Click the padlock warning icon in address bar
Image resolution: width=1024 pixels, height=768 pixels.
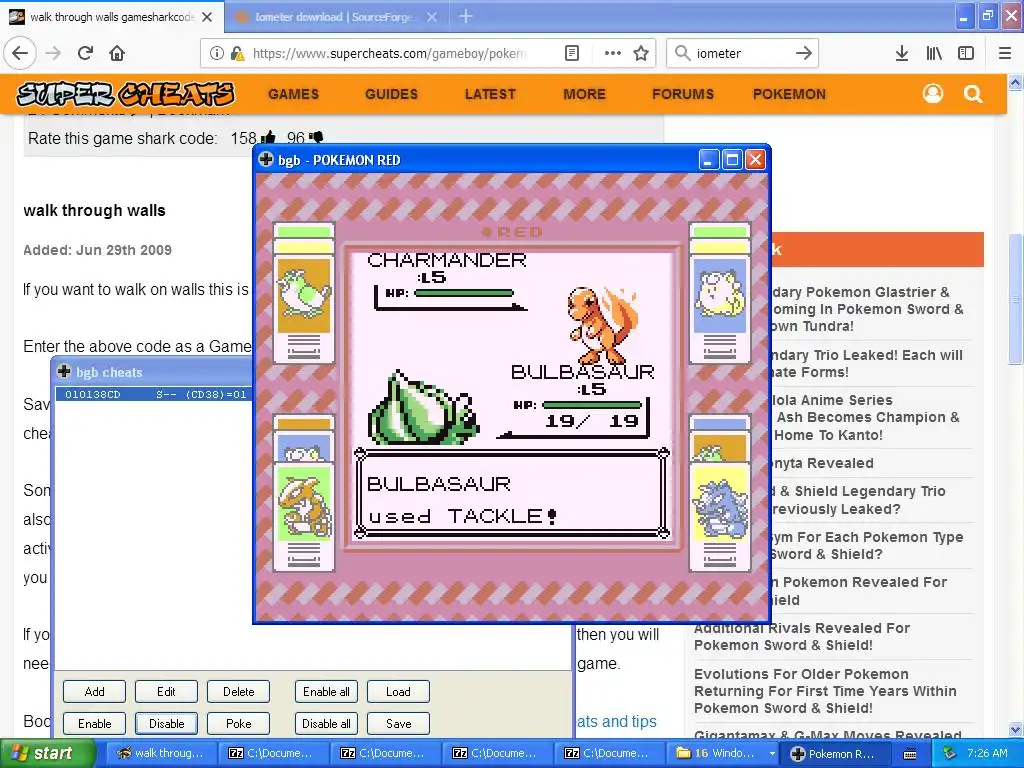pyautogui.click(x=238, y=53)
